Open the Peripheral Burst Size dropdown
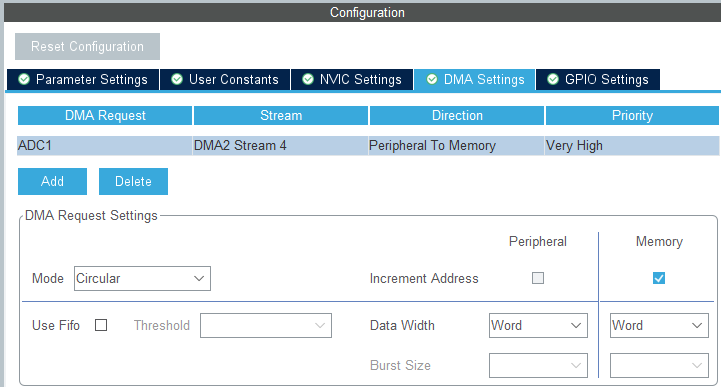The width and height of the screenshot is (721, 387). point(538,365)
